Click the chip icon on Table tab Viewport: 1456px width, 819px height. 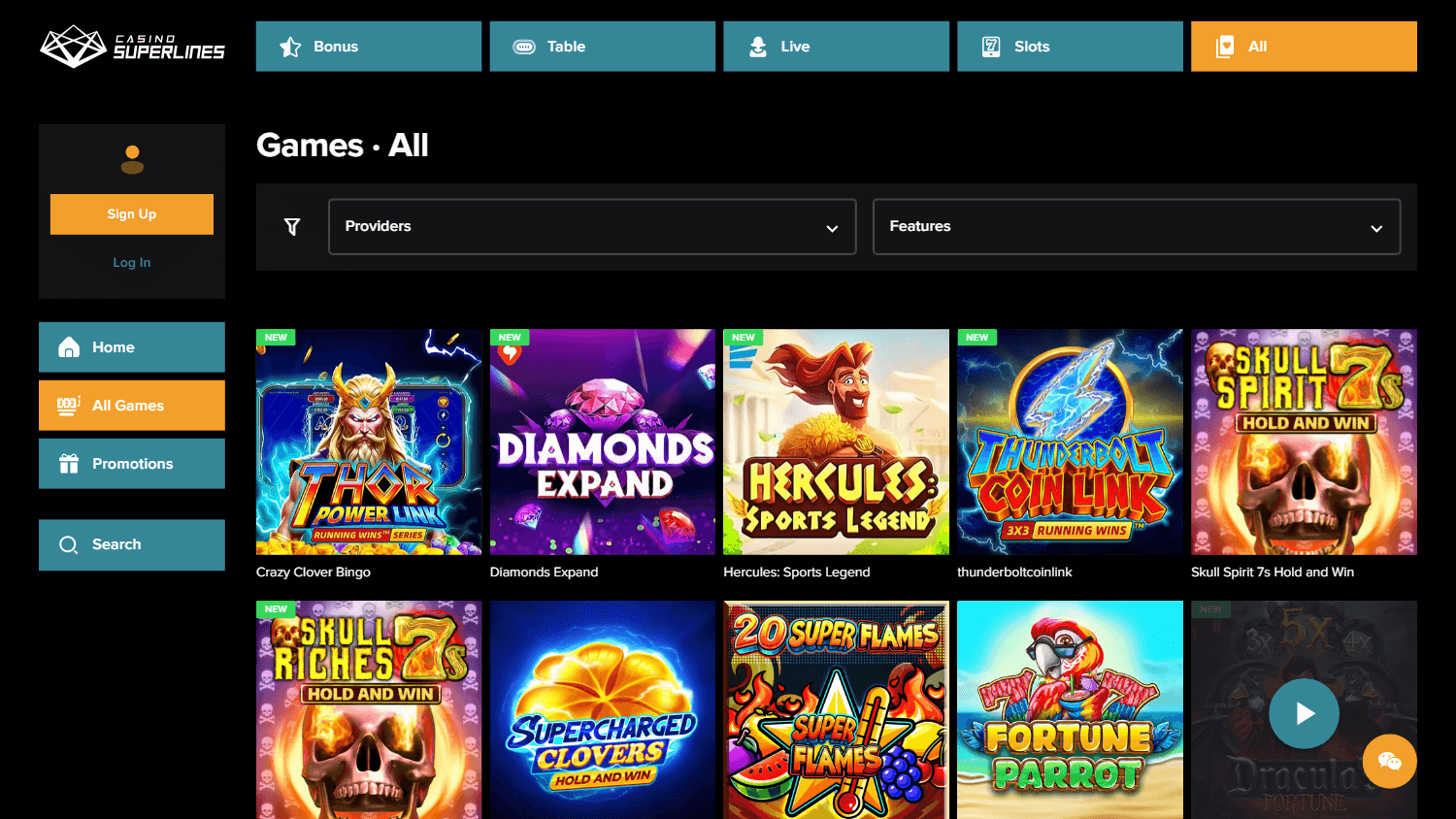coord(524,47)
